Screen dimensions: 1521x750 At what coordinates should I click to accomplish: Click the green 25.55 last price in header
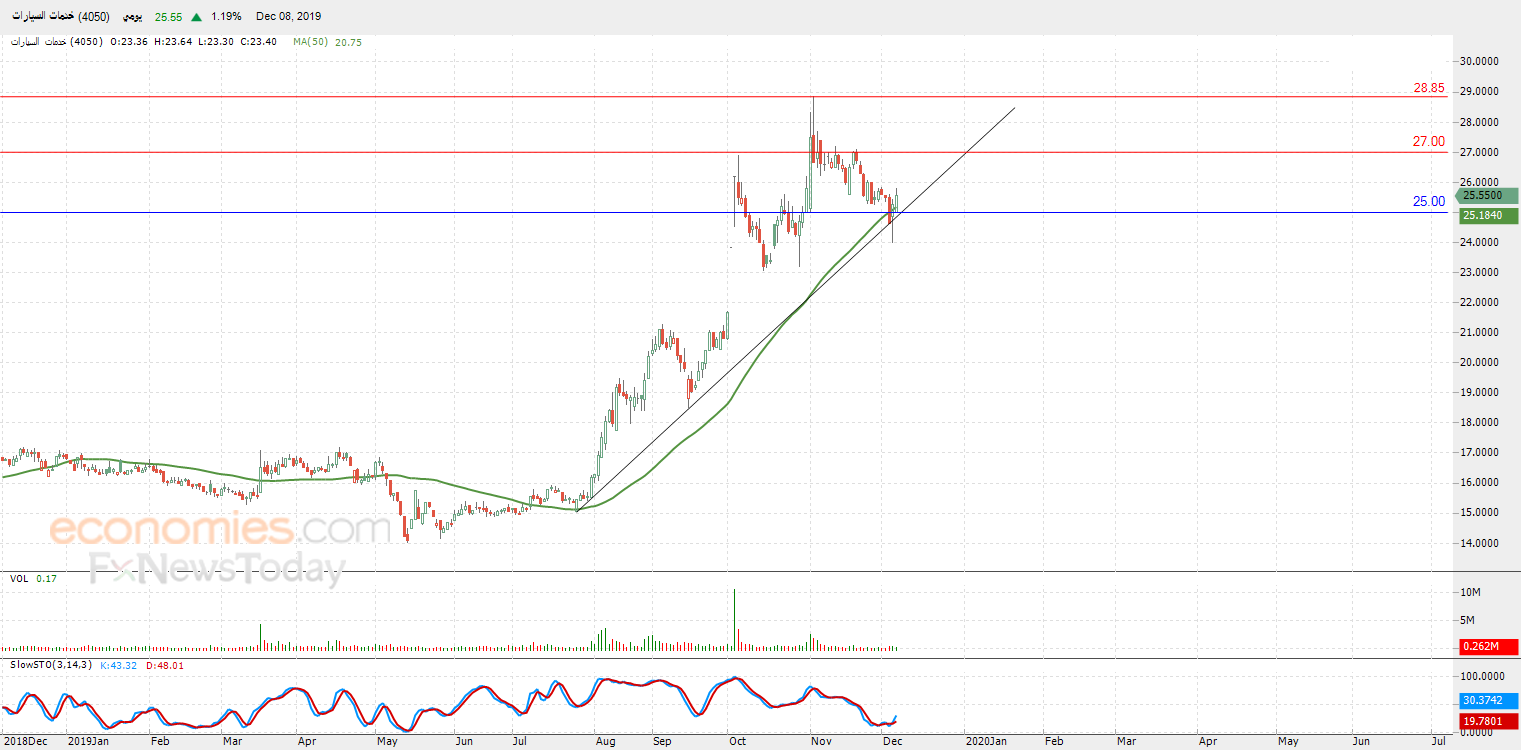(x=169, y=17)
